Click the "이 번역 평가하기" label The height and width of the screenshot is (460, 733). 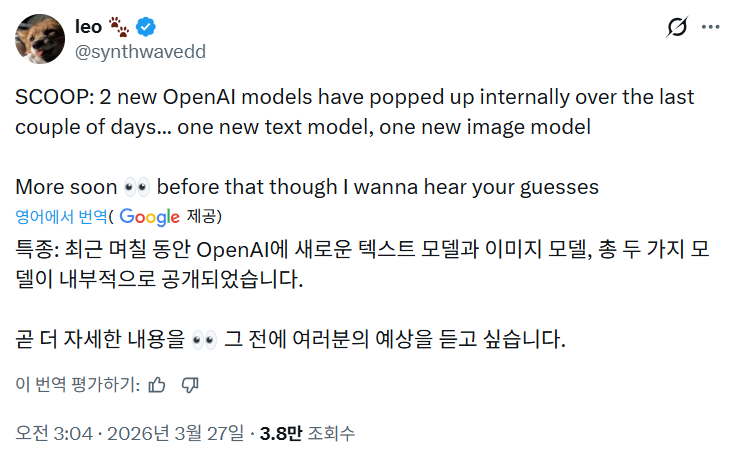point(75,384)
